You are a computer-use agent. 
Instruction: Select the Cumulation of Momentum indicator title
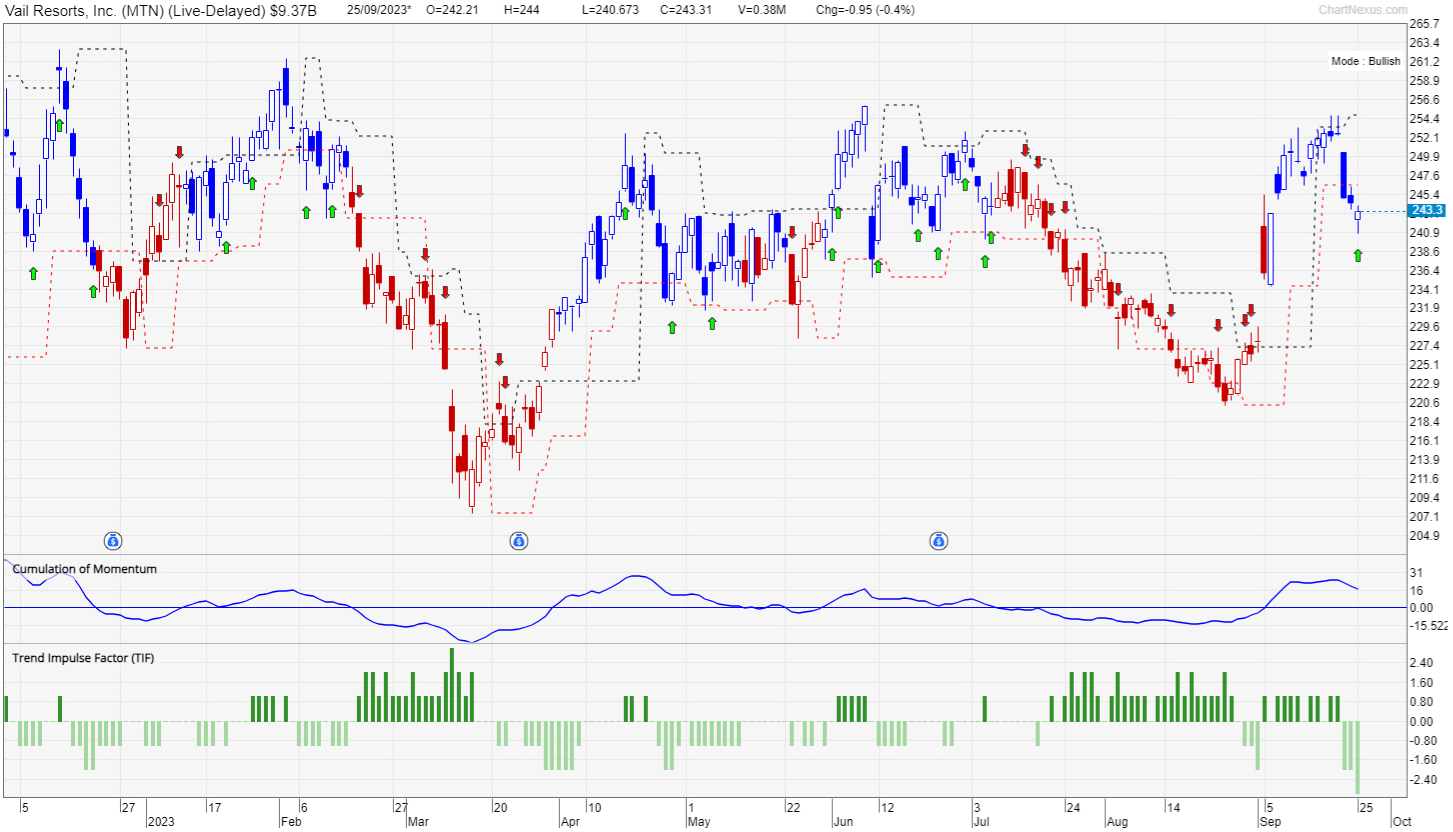click(x=84, y=569)
